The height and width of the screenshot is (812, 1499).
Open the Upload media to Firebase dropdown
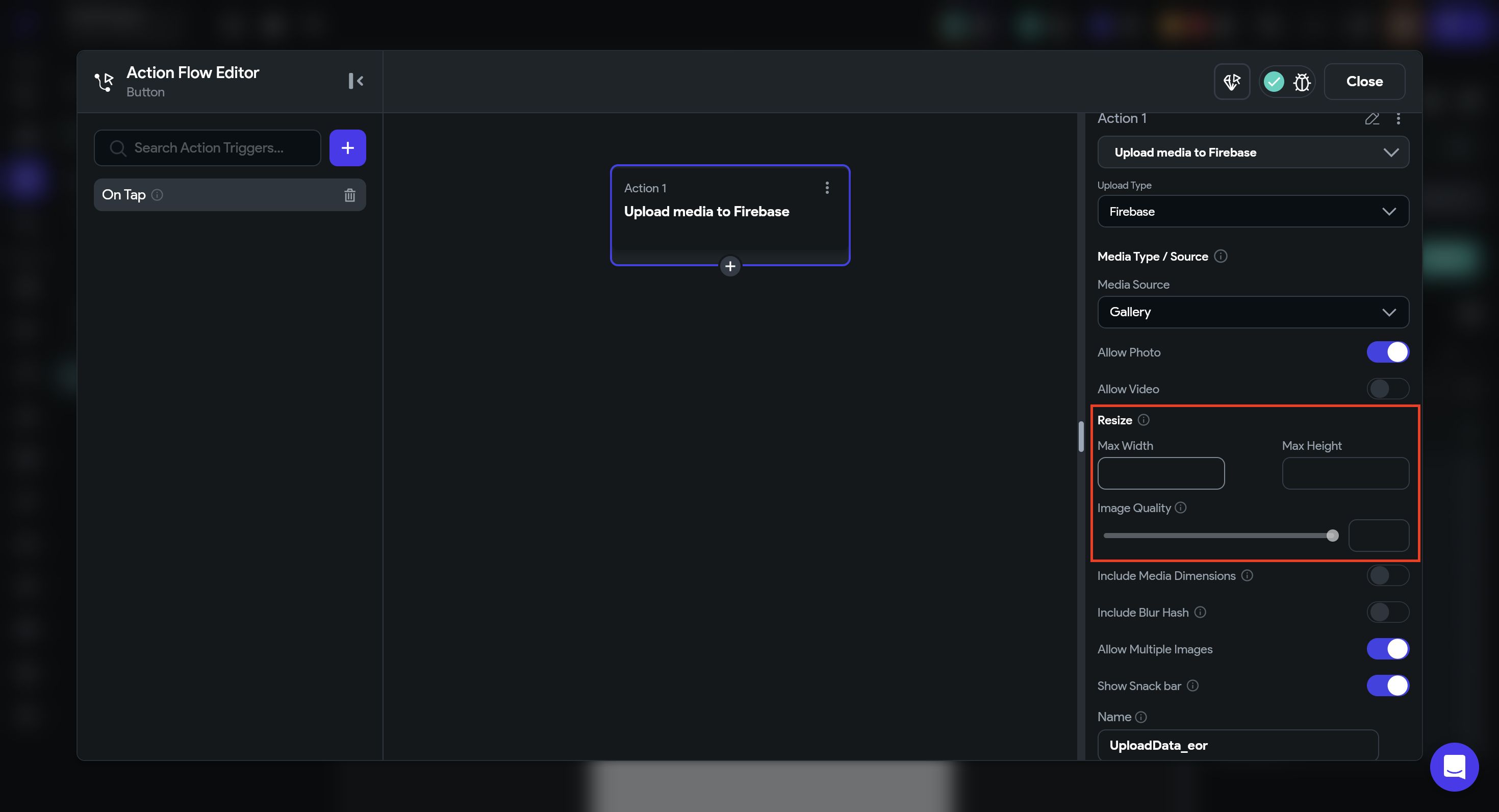pos(1252,153)
